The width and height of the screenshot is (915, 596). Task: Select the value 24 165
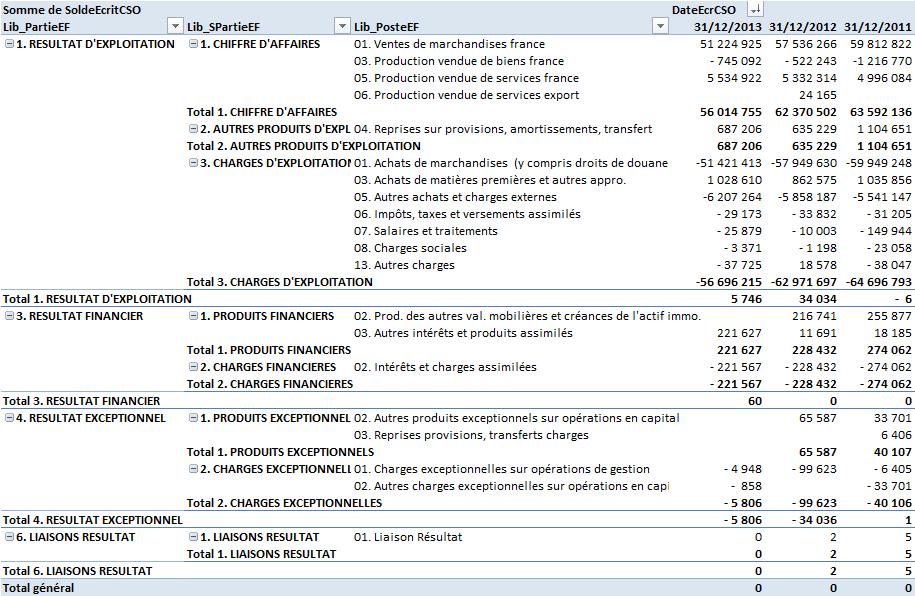click(x=818, y=95)
